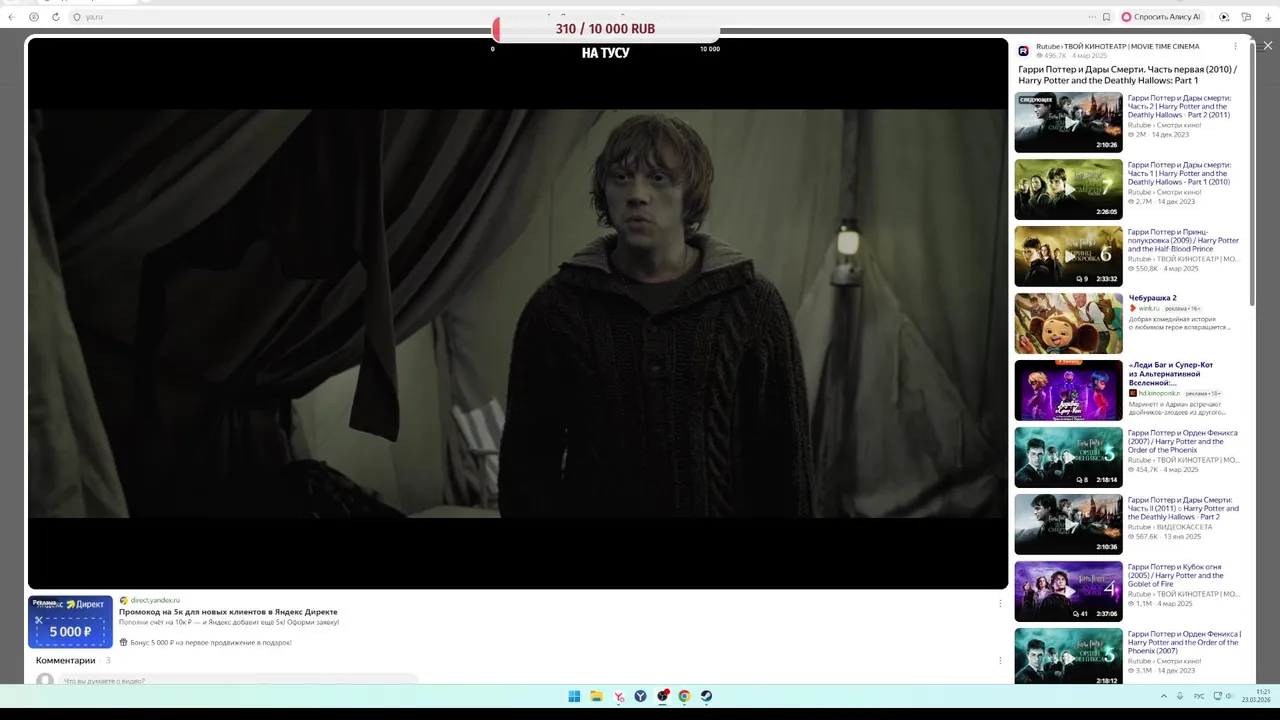Open File Explorer from the taskbar

tap(596, 696)
